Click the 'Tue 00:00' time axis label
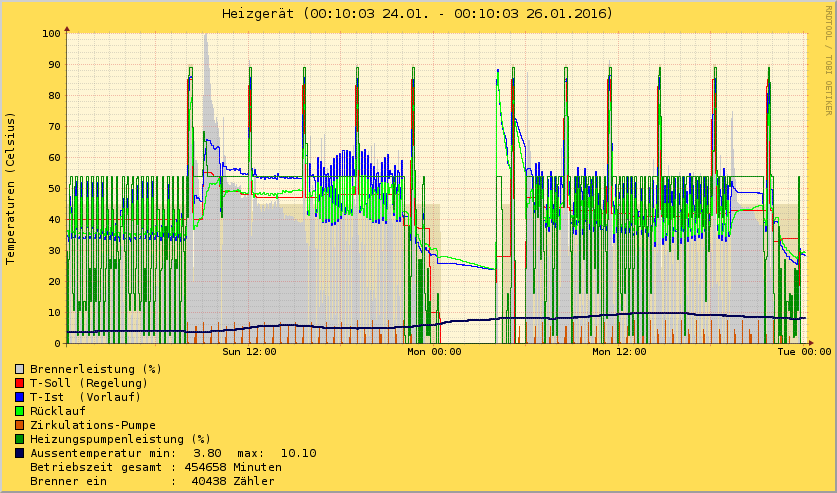The image size is (837, 493). pyautogui.click(x=804, y=352)
